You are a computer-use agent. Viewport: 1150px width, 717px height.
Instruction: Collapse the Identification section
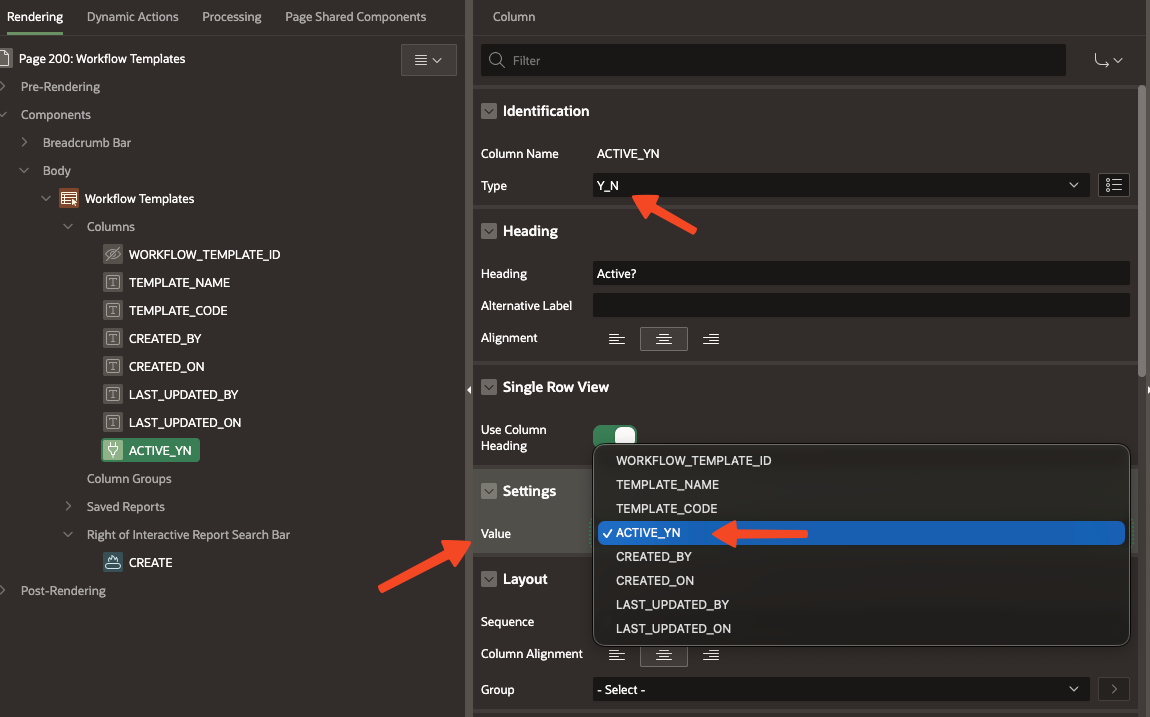488,111
